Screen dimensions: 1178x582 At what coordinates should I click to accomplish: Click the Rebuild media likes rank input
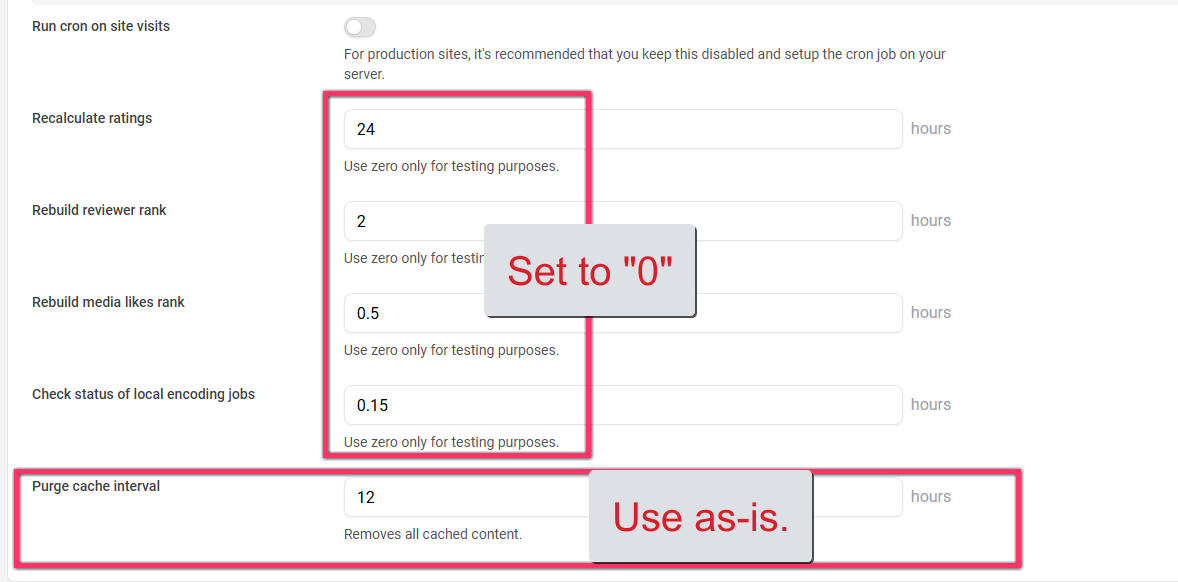click(x=623, y=313)
